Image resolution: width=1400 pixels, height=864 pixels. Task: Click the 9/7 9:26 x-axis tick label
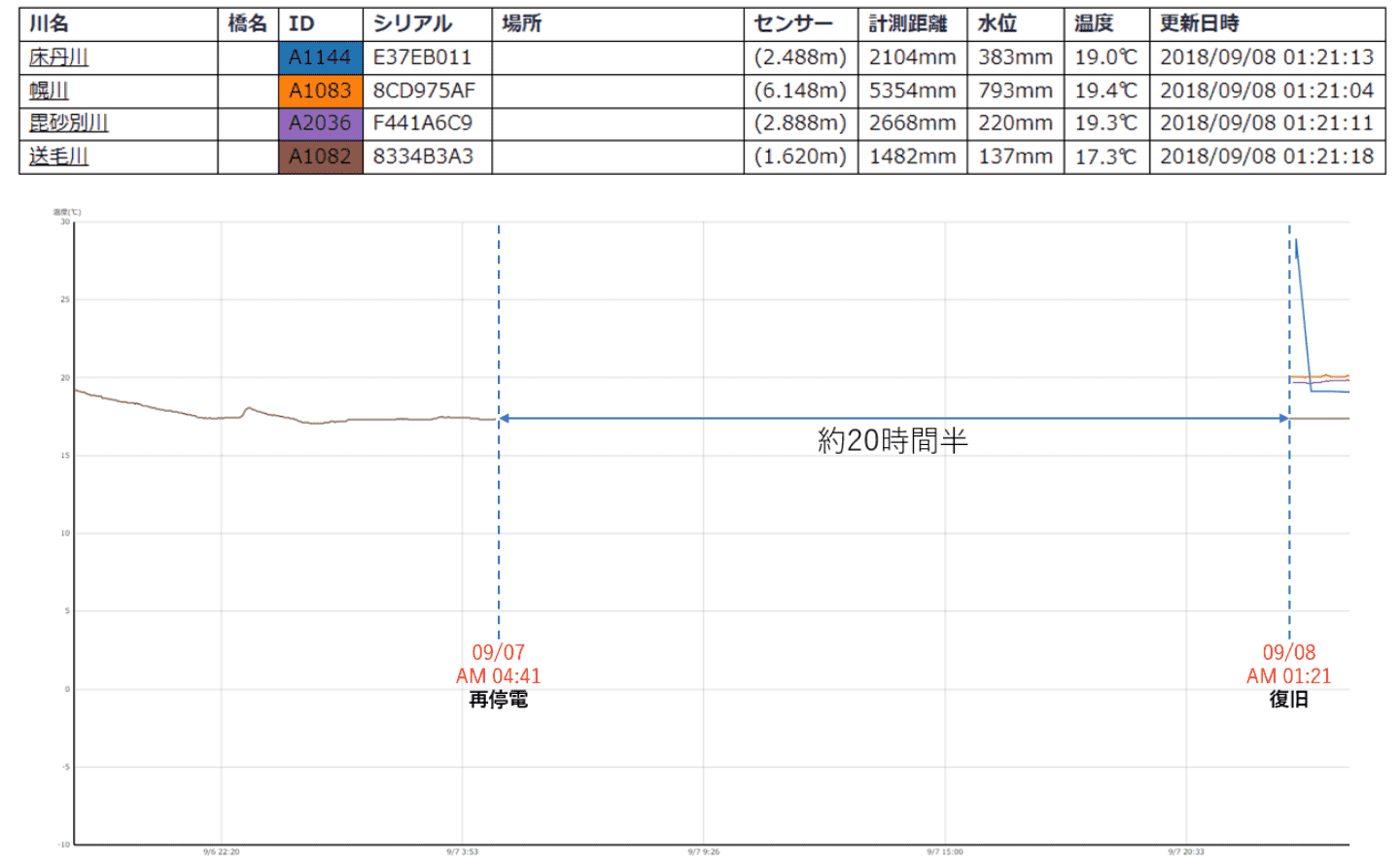tap(703, 851)
